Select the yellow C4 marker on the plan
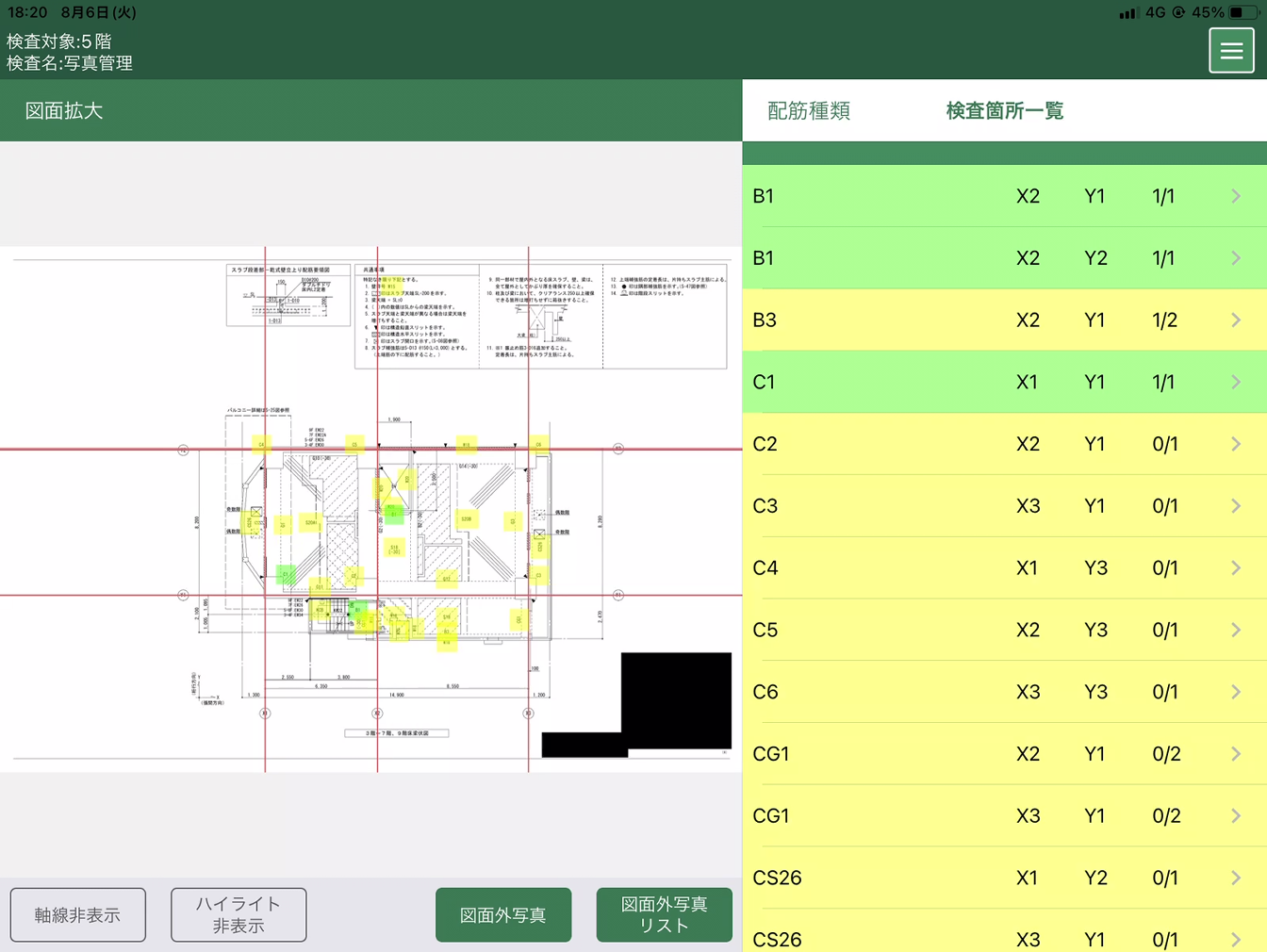 pos(261,444)
